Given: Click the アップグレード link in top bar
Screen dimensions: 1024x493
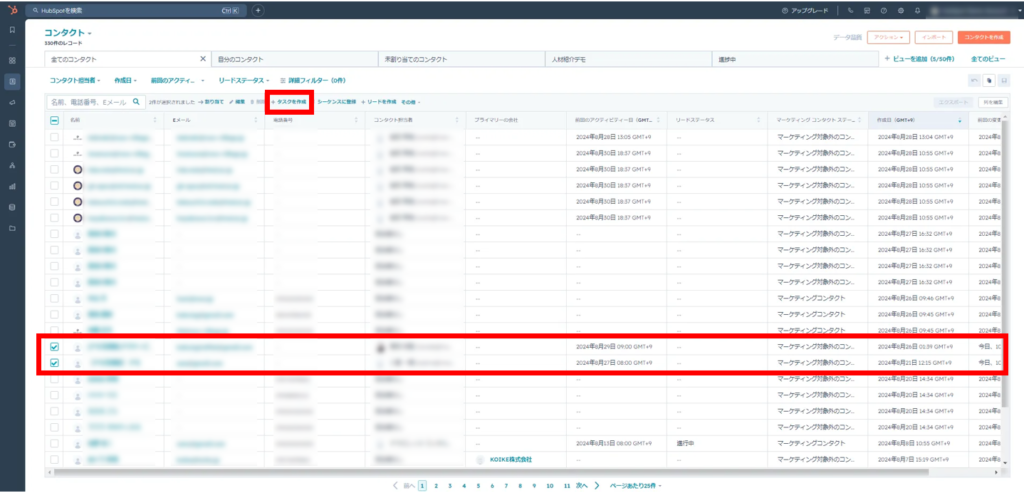Looking at the screenshot, I should [805, 10].
